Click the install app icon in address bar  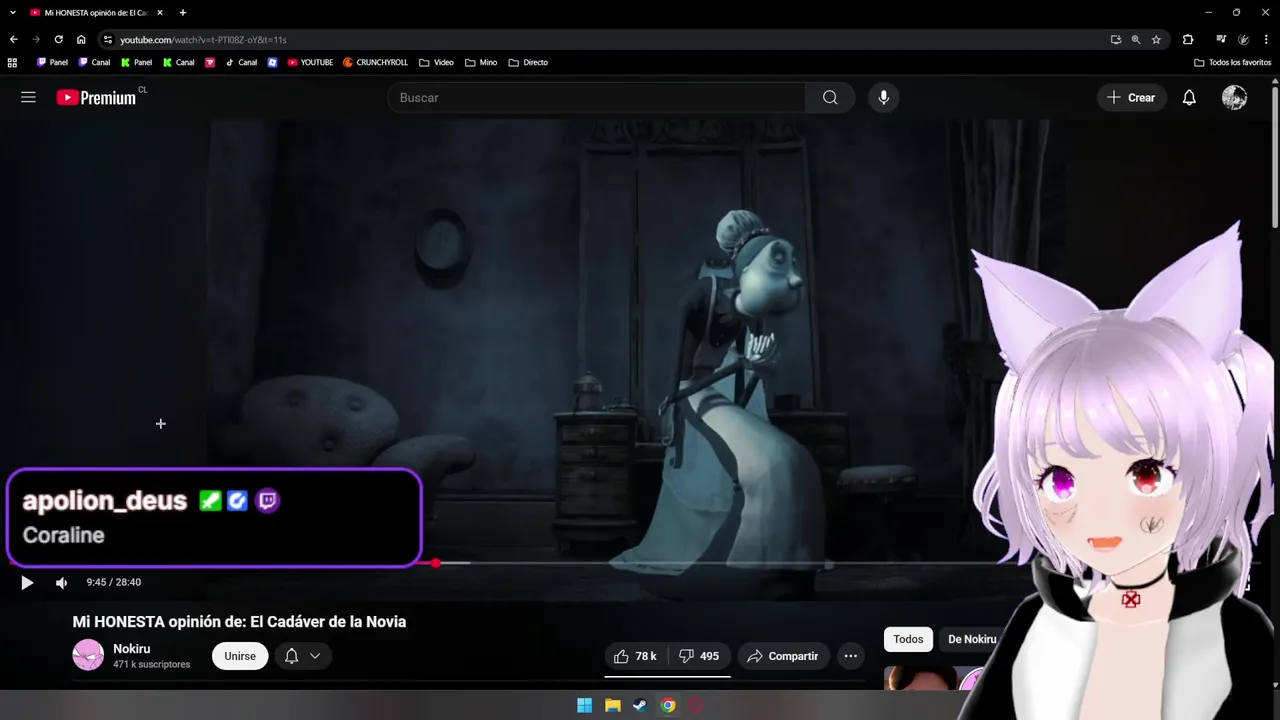1116,39
